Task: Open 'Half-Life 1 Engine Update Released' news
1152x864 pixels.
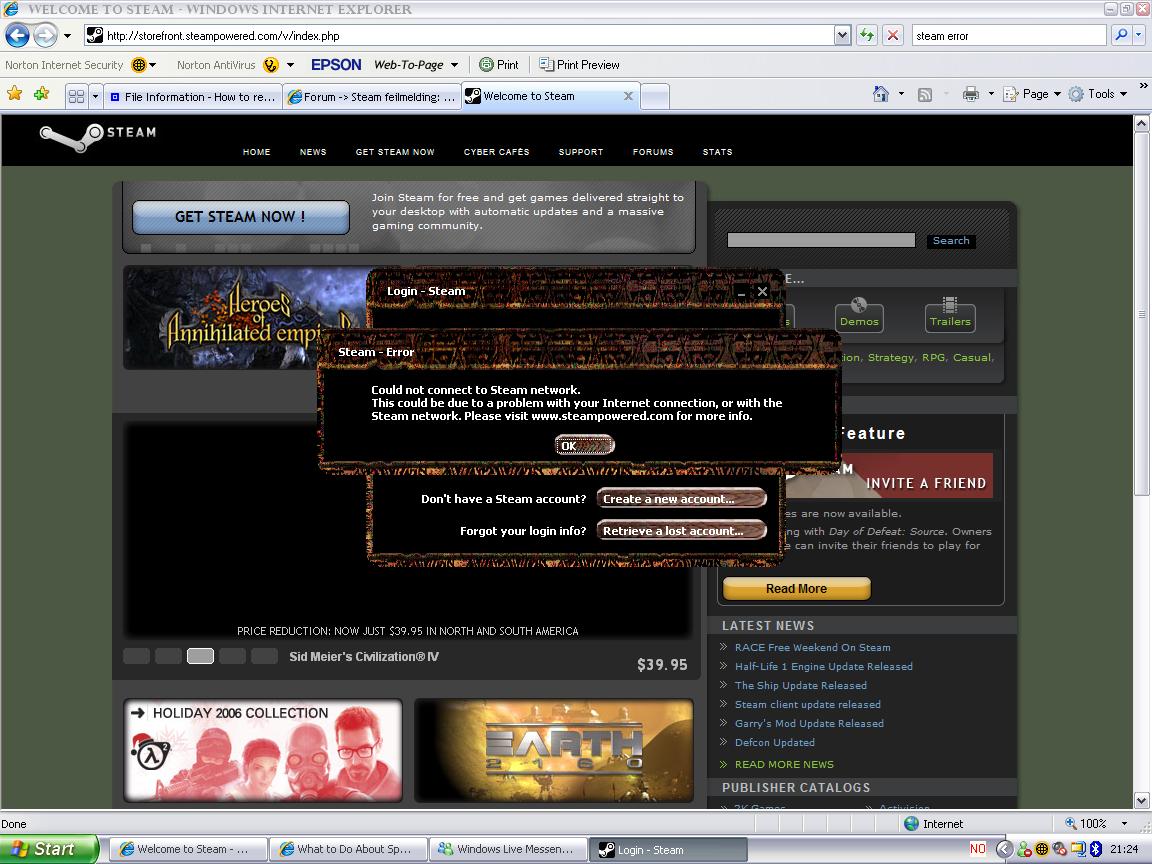Action: 824,666
